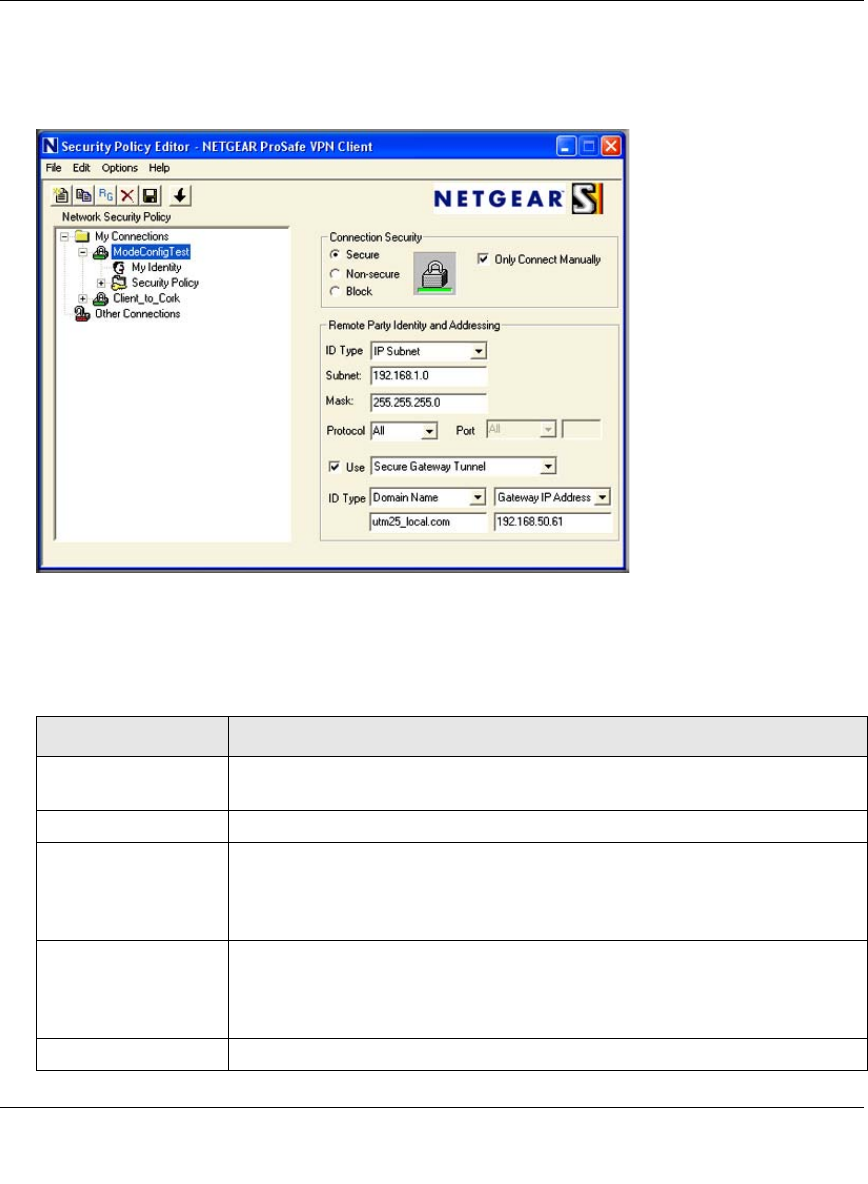Select My Identity in the tree
This screenshot has height=1184, width=868.
click(x=156, y=267)
